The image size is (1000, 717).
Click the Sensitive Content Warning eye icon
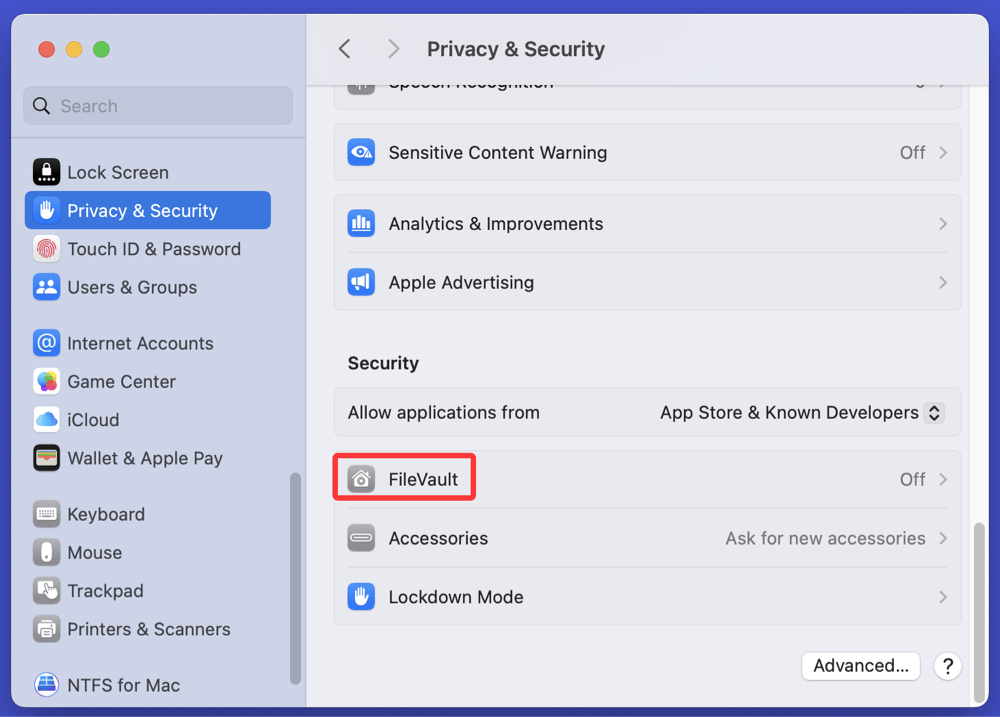point(361,153)
